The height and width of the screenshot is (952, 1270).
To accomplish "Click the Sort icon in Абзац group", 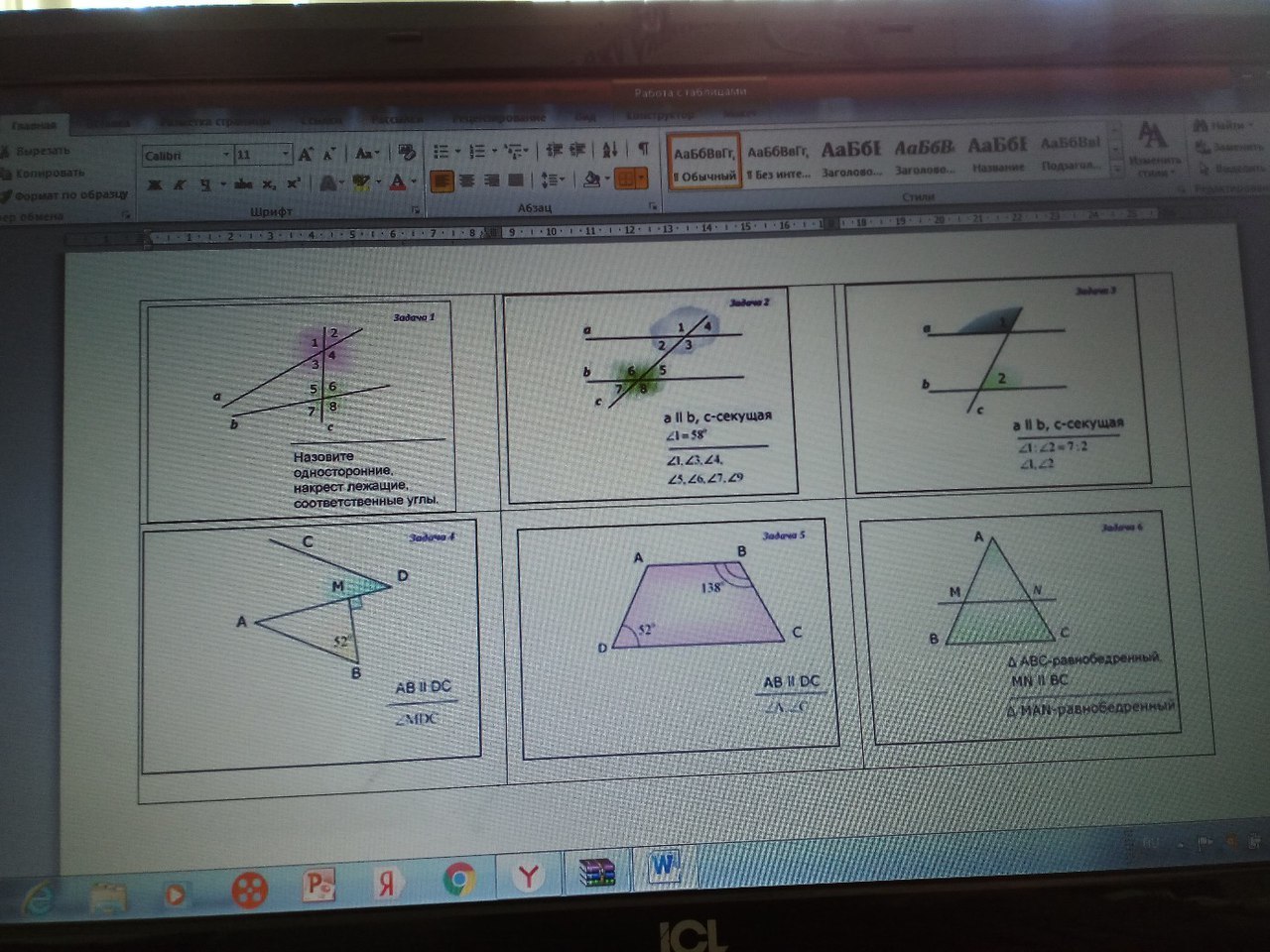I will tap(610, 150).
